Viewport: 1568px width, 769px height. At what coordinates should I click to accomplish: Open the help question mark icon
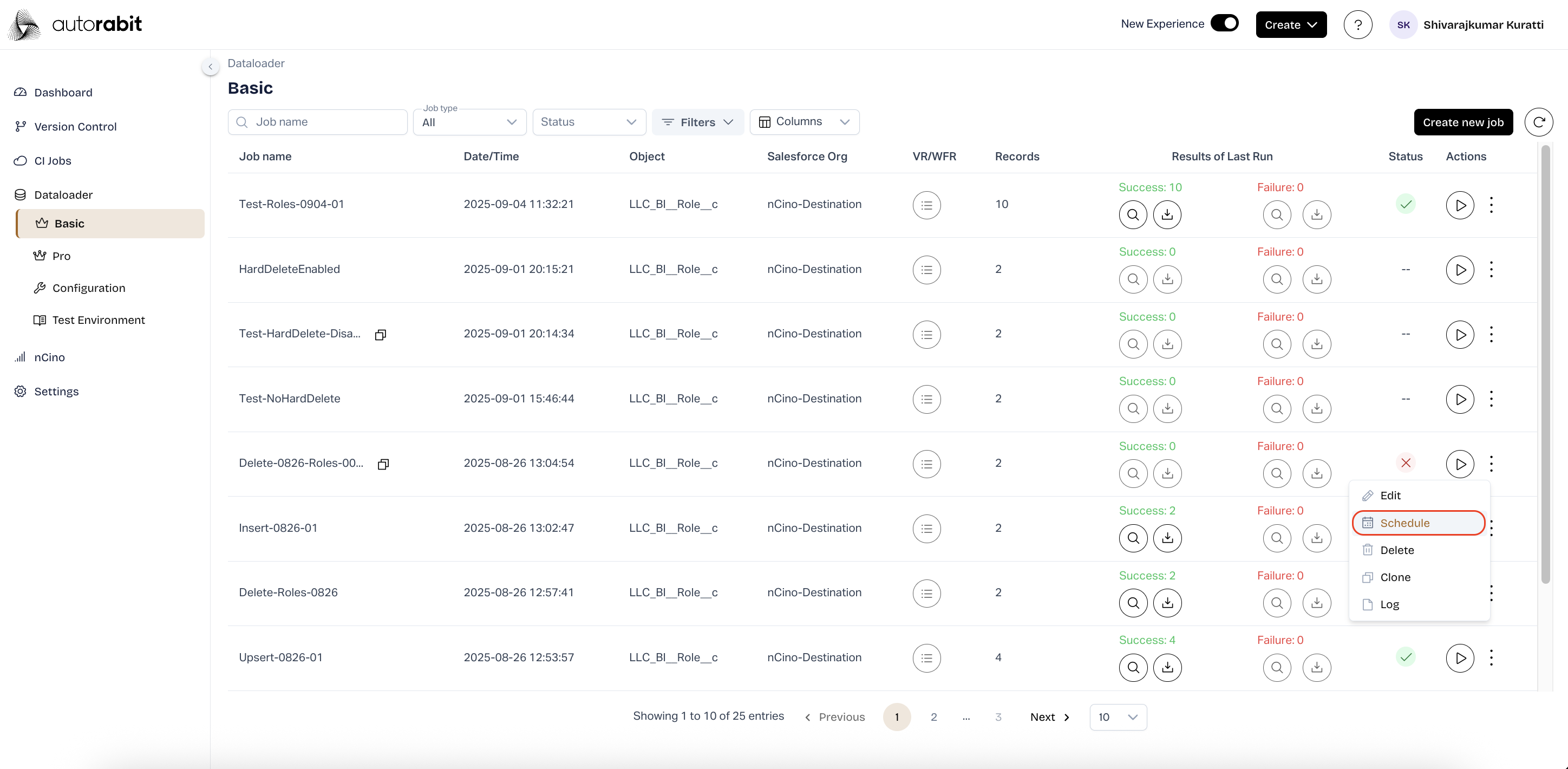(x=1357, y=25)
